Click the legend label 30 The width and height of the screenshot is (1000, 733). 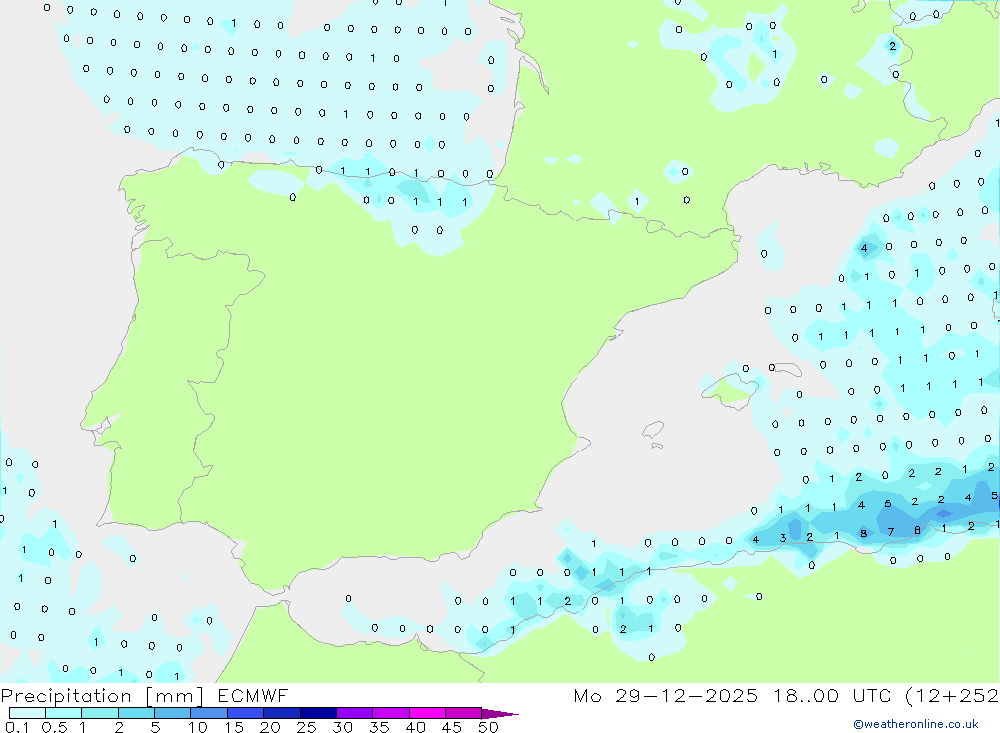(x=343, y=727)
